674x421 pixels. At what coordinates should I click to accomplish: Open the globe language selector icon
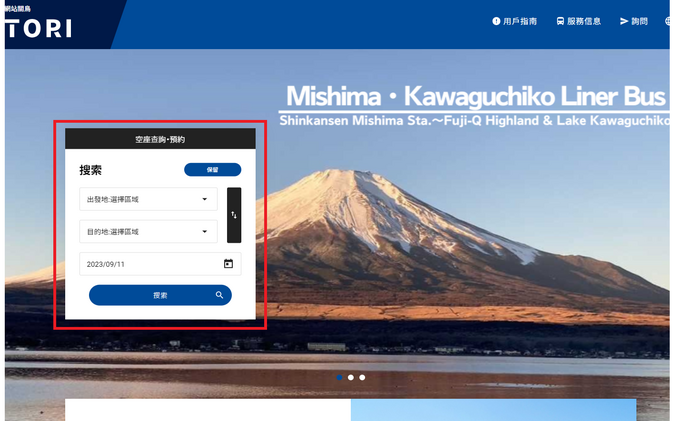[669, 21]
